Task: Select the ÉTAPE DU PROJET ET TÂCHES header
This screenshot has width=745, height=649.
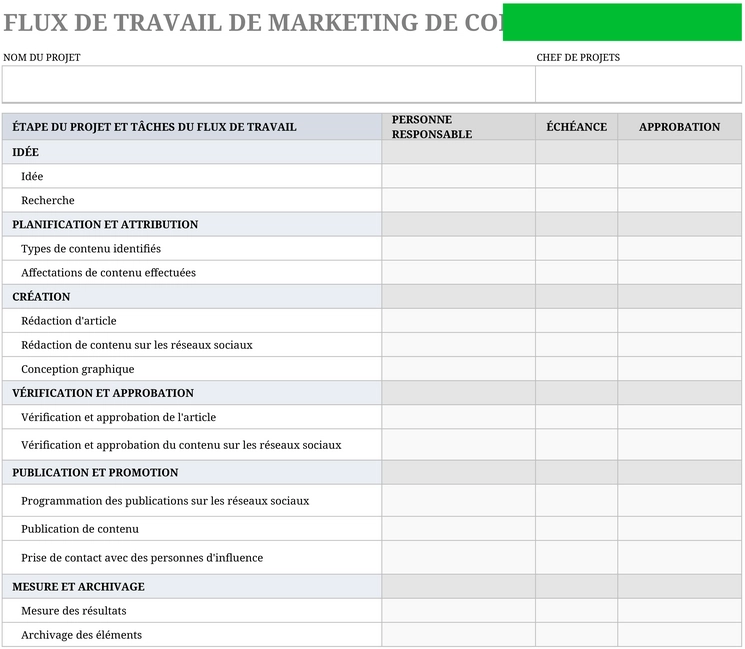Action: pos(192,127)
